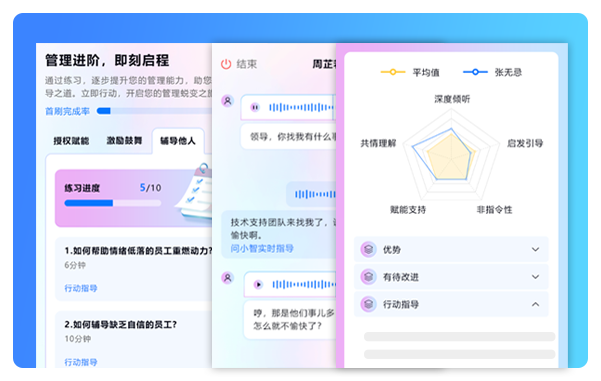This screenshot has width=601, height=381.
Task: Click the lower user avatar in chat
Action: click(x=228, y=278)
